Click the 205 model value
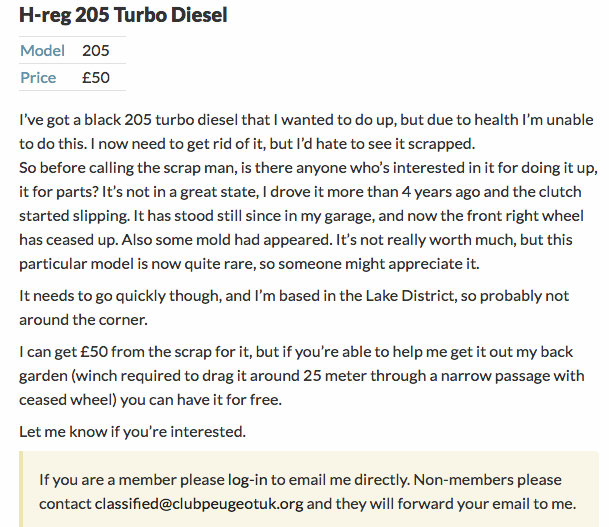 point(96,50)
